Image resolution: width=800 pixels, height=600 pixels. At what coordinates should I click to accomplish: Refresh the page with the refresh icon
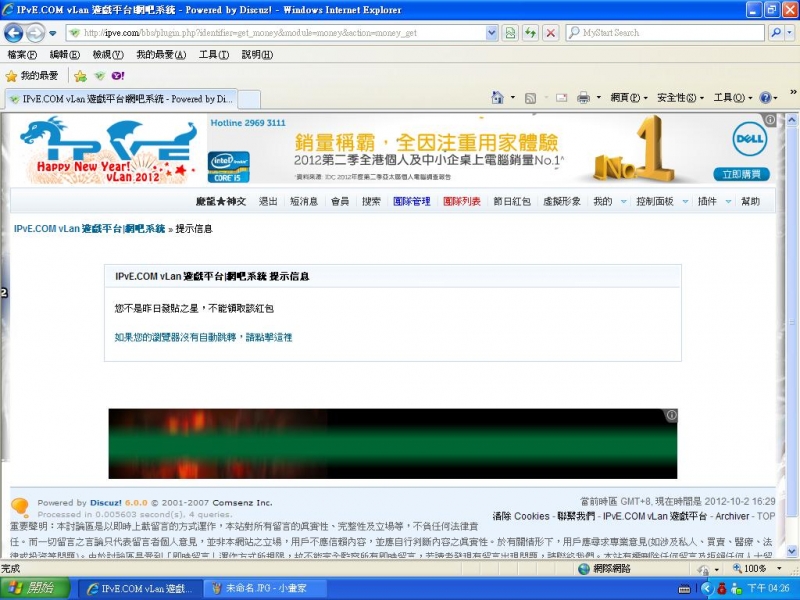tap(530, 33)
